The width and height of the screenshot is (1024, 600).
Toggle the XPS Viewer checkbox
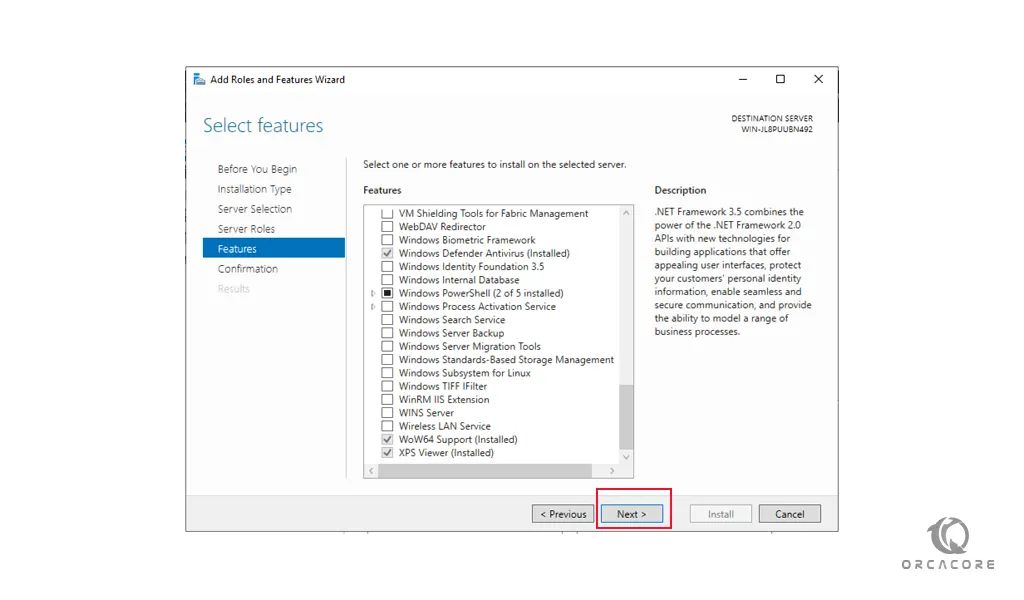point(387,452)
